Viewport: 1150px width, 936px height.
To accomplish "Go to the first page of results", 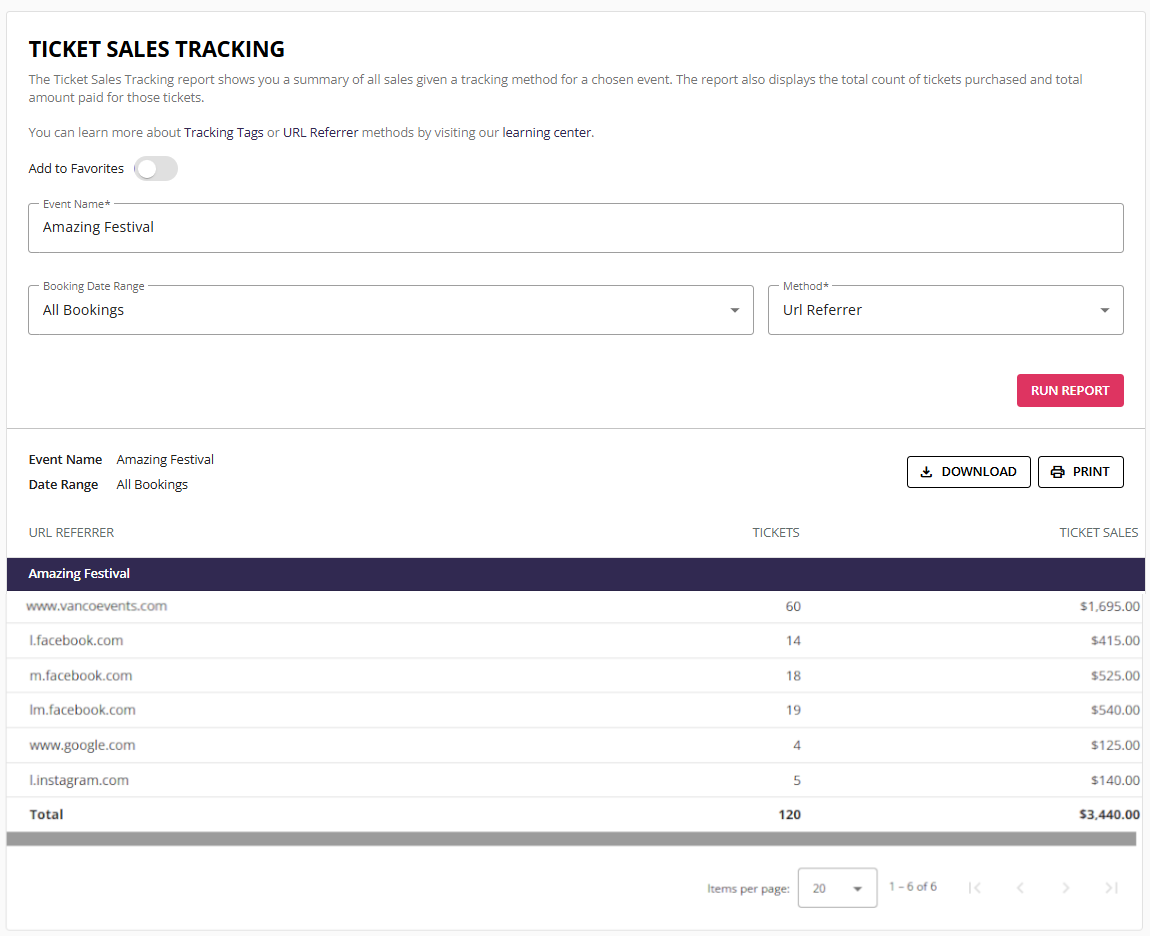I will click(x=974, y=888).
